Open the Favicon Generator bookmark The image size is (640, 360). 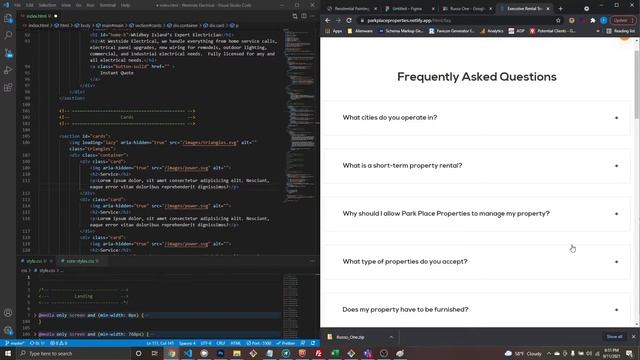(x=452, y=31)
